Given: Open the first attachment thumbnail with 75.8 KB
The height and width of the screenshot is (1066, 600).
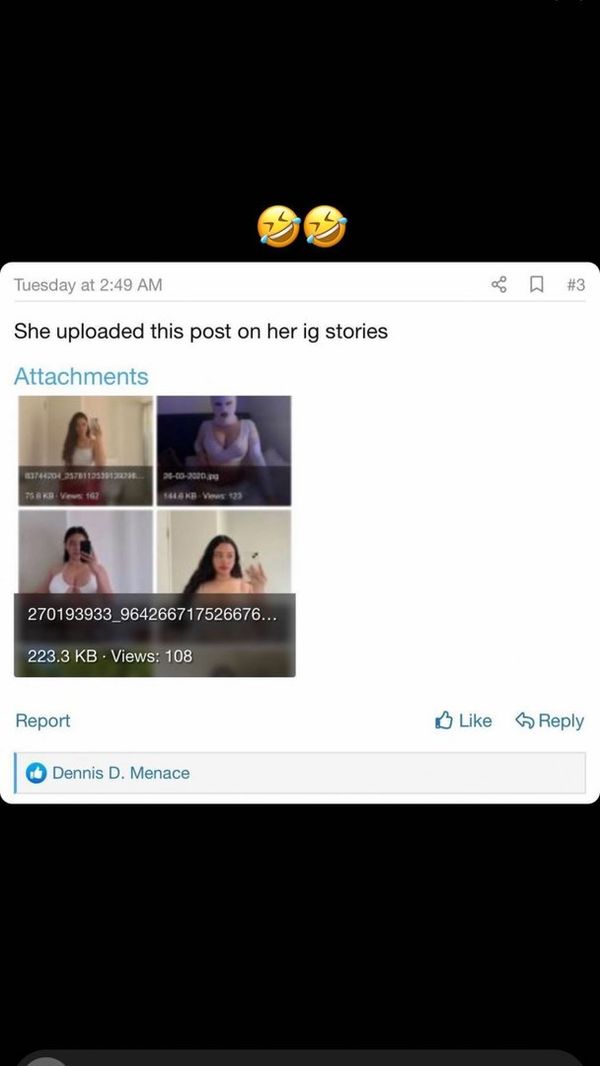Looking at the screenshot, I should [86, 451].
